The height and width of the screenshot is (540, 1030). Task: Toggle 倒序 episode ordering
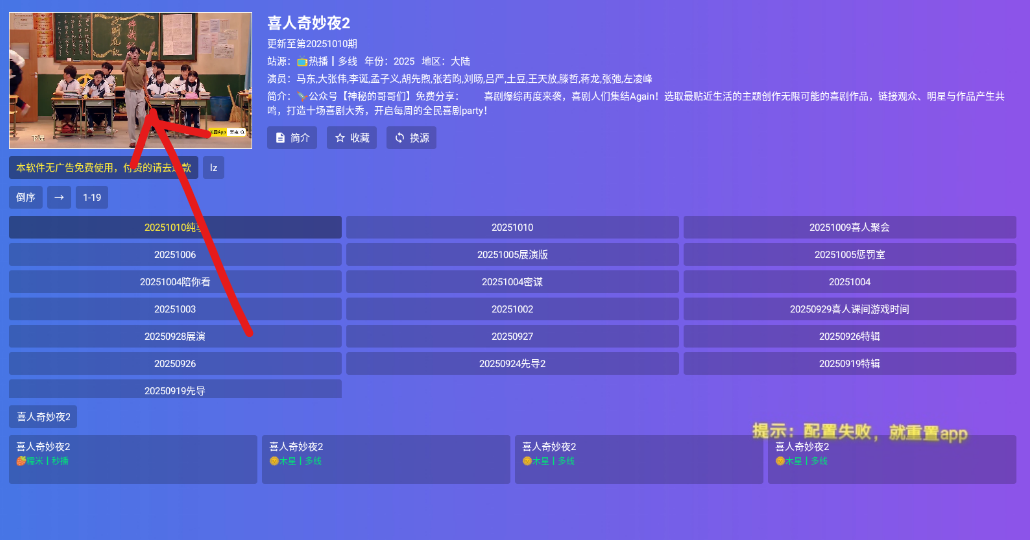pyautogui.click(x=26, y=198)
